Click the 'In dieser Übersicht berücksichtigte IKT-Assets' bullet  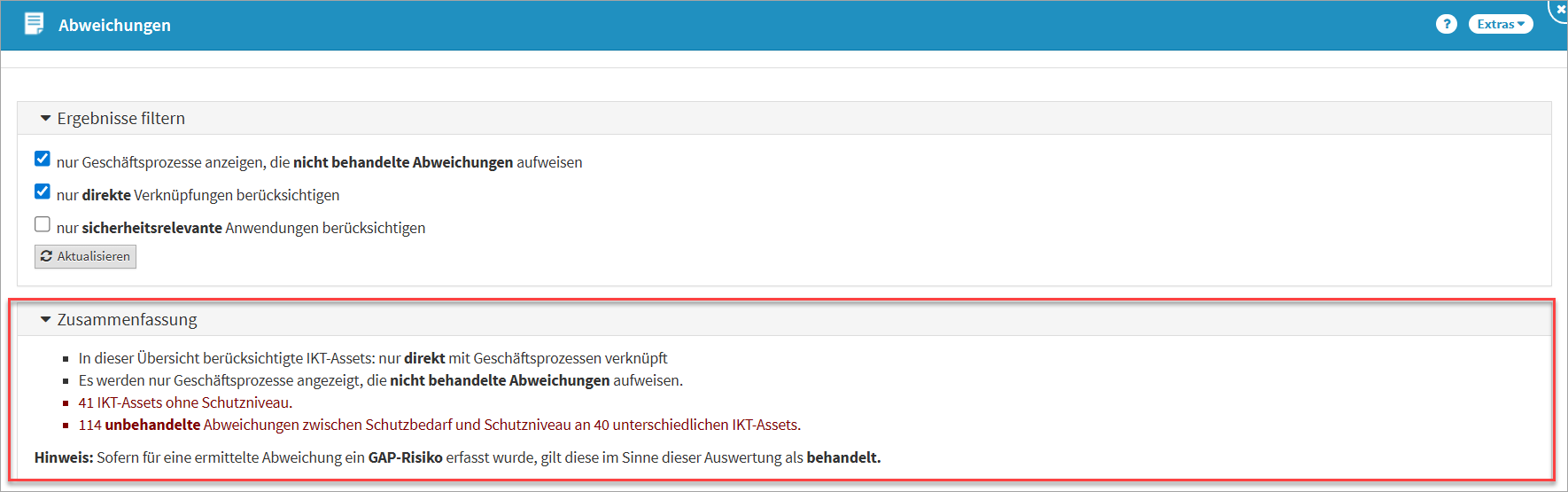(373, 358)
